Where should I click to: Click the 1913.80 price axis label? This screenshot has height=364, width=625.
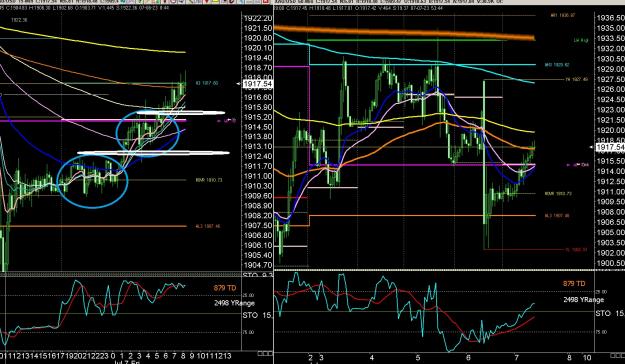257,137
